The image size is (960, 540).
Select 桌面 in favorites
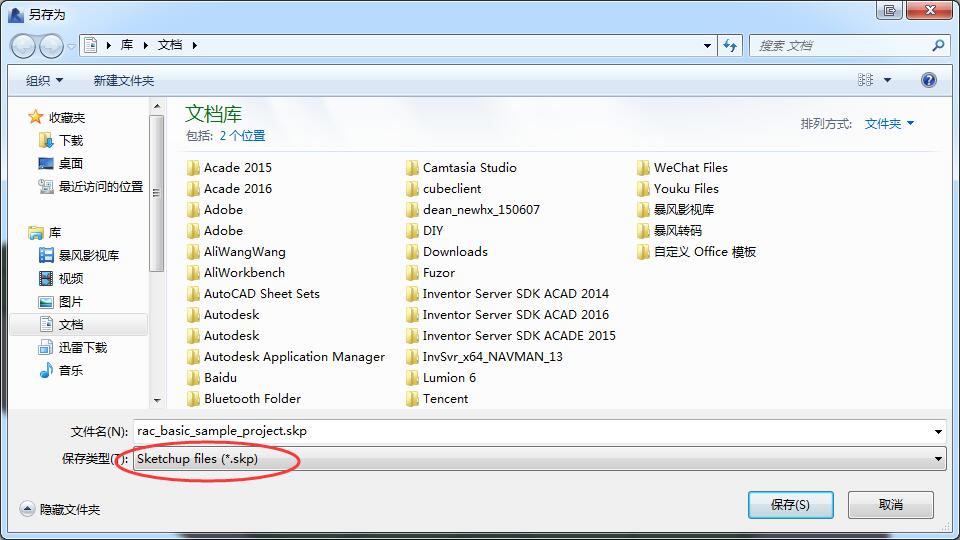coord(61,163)
